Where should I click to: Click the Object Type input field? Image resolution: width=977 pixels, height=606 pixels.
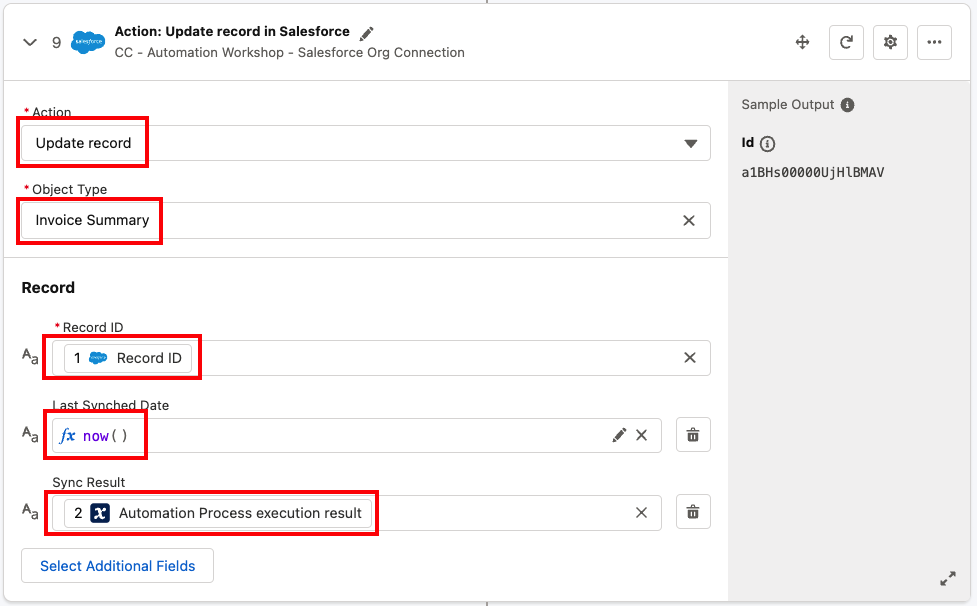(x=400, y=221)
